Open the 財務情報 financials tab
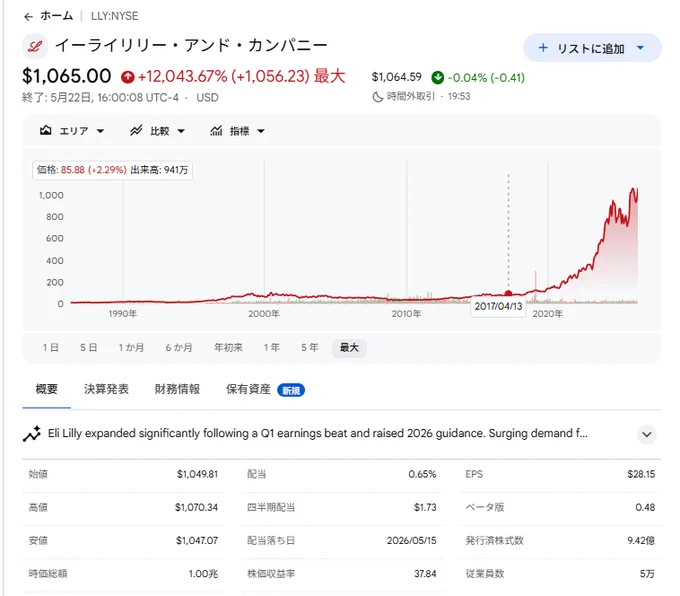This screenshot has width=680, height=596. 177,389
